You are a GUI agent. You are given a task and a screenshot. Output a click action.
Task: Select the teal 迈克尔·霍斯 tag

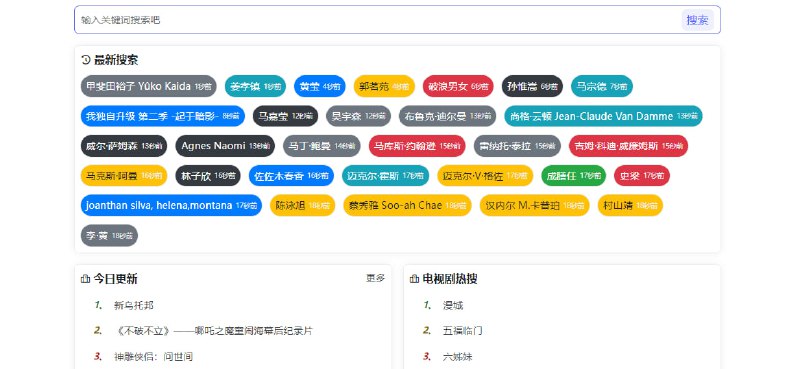pyautogui.click(x=385, y=176)
